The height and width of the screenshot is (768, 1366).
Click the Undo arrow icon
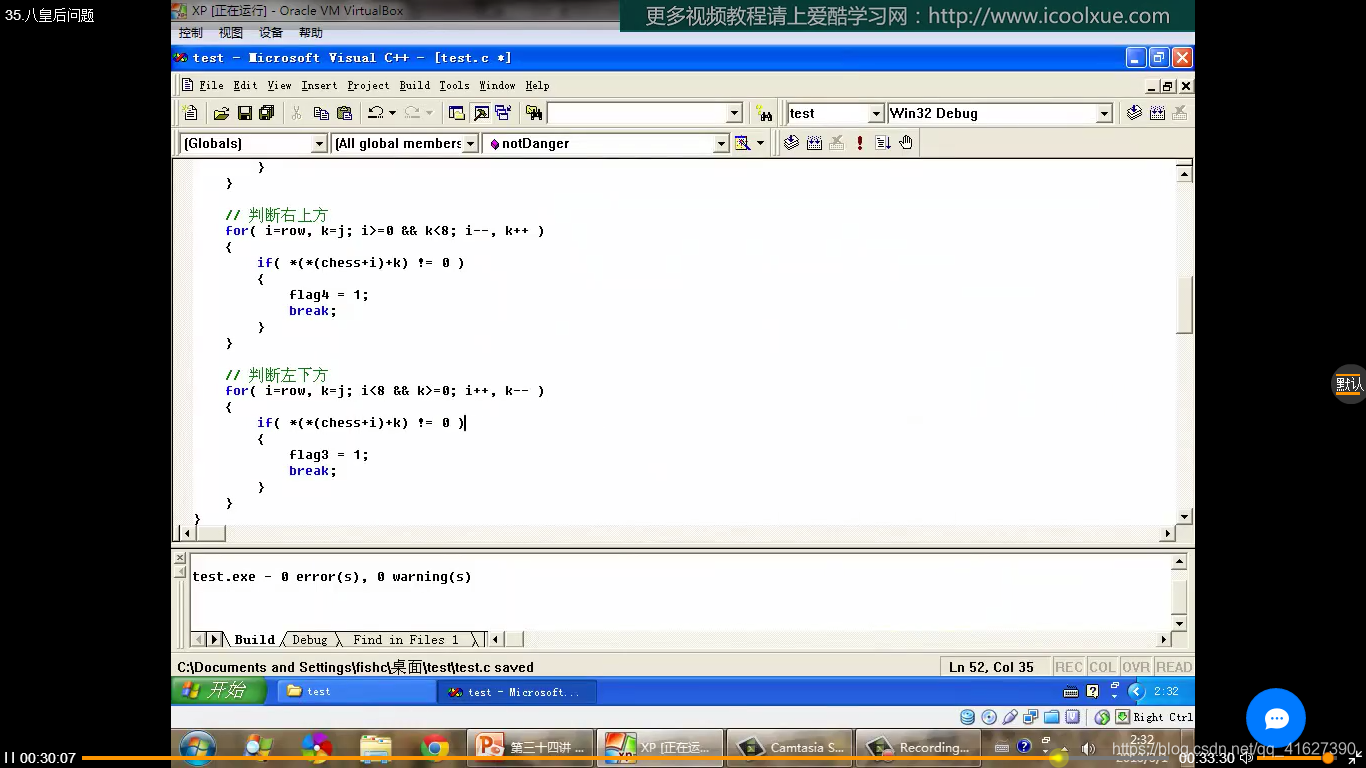(375, 113)
